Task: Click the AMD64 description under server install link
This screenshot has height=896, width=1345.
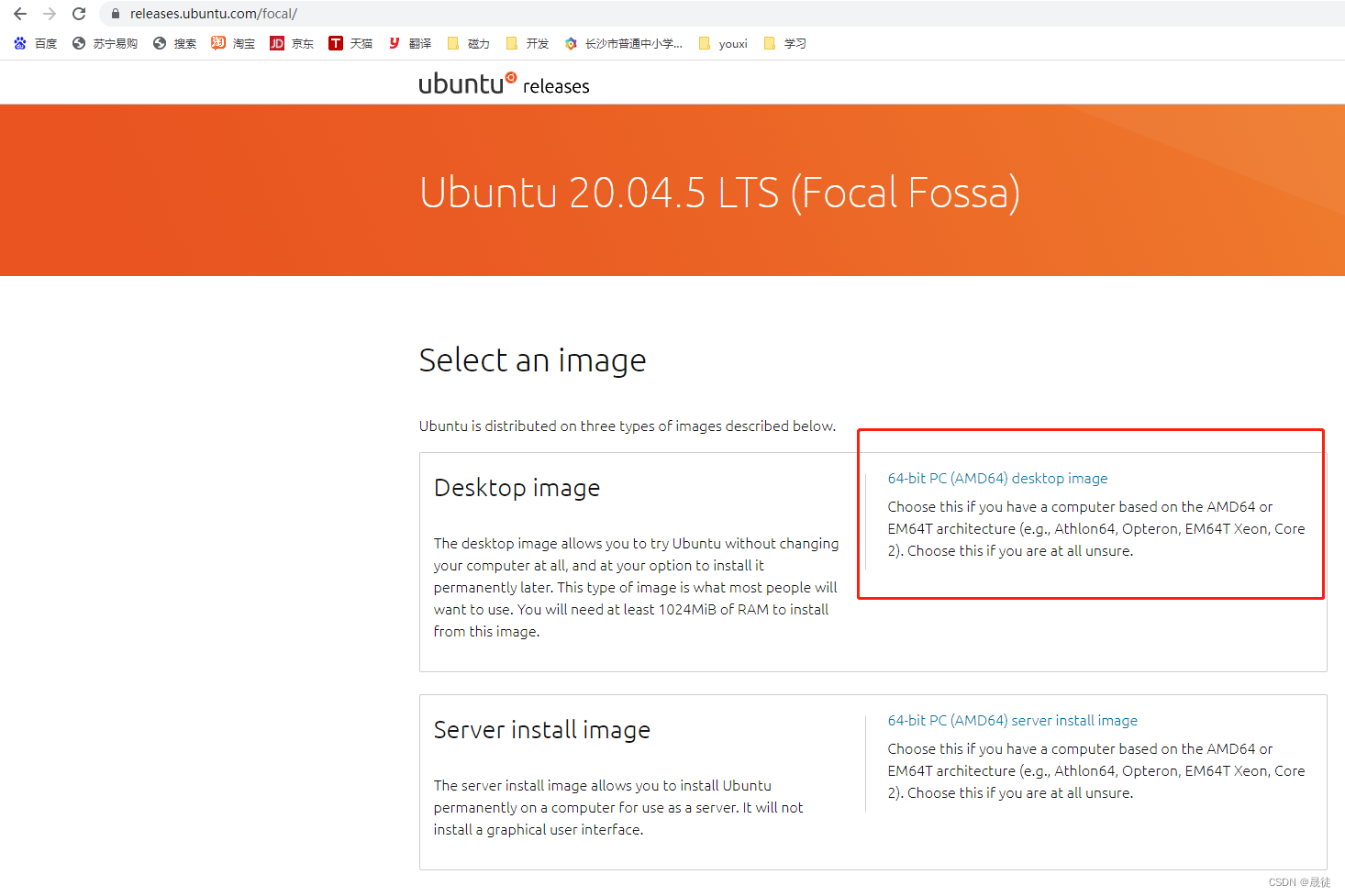Action: tap(1095, 770)
